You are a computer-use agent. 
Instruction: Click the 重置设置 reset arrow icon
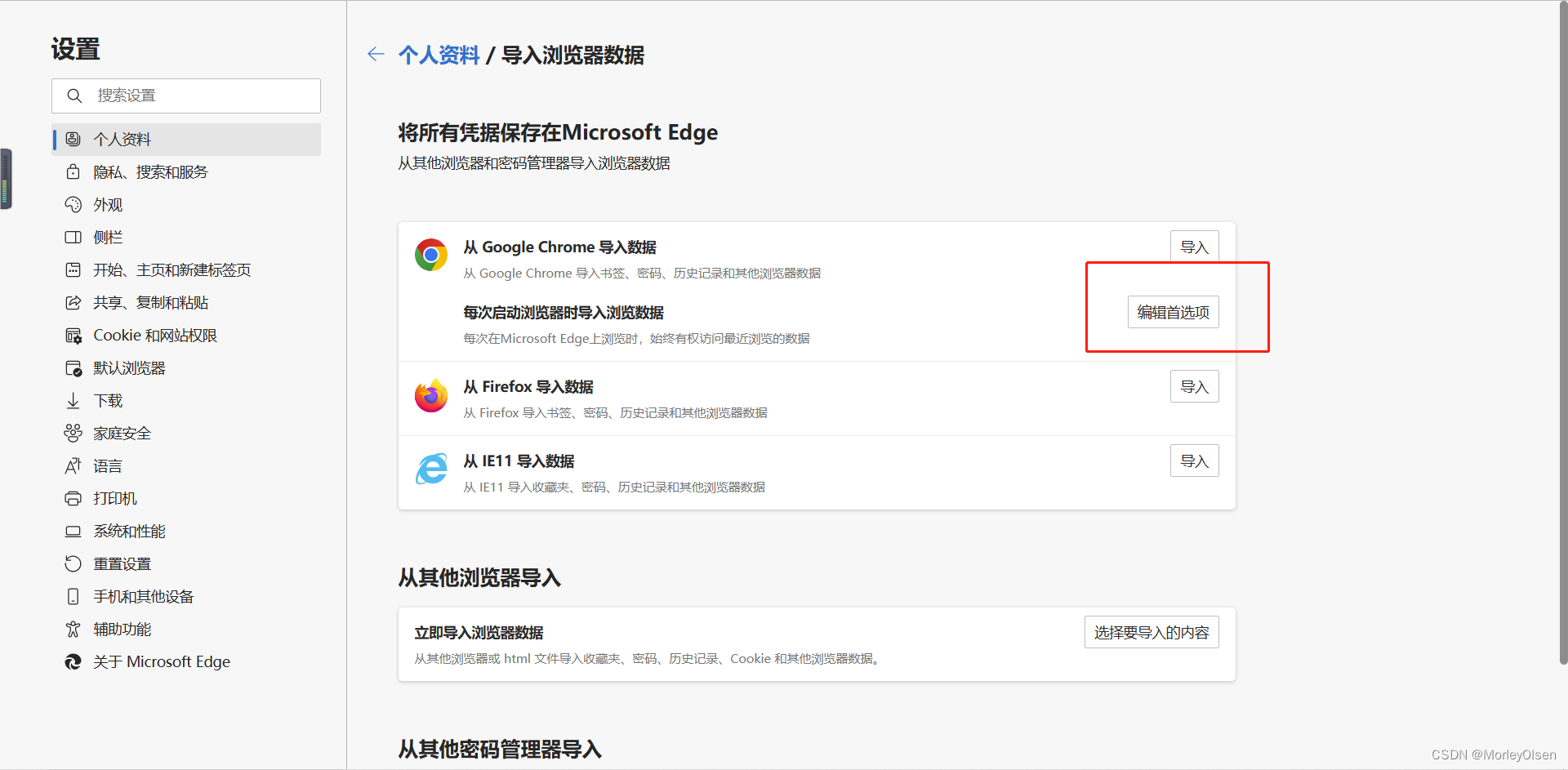pyautogui.click(x=73, y=563)
